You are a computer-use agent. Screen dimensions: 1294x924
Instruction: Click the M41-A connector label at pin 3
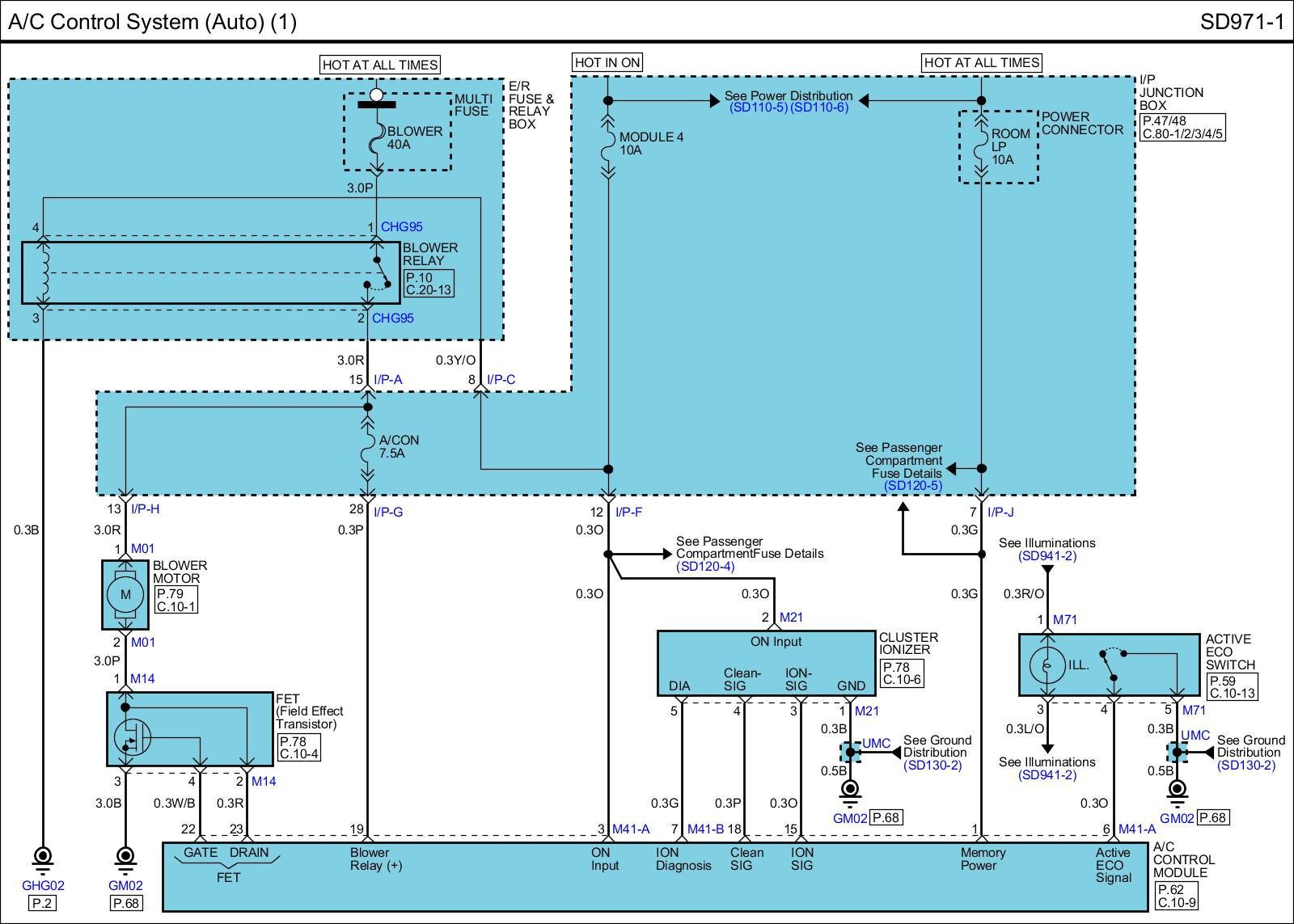pos(631,829)
